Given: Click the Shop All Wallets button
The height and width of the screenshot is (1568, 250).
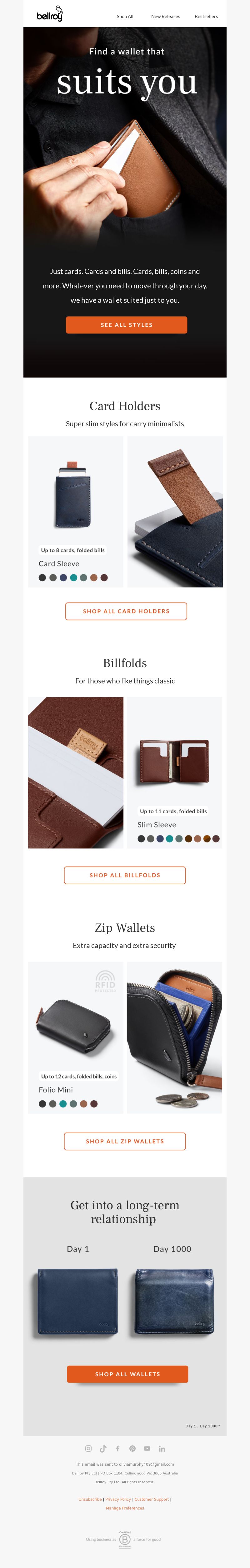Looking at the screenshot, I should coord(127,1374).
